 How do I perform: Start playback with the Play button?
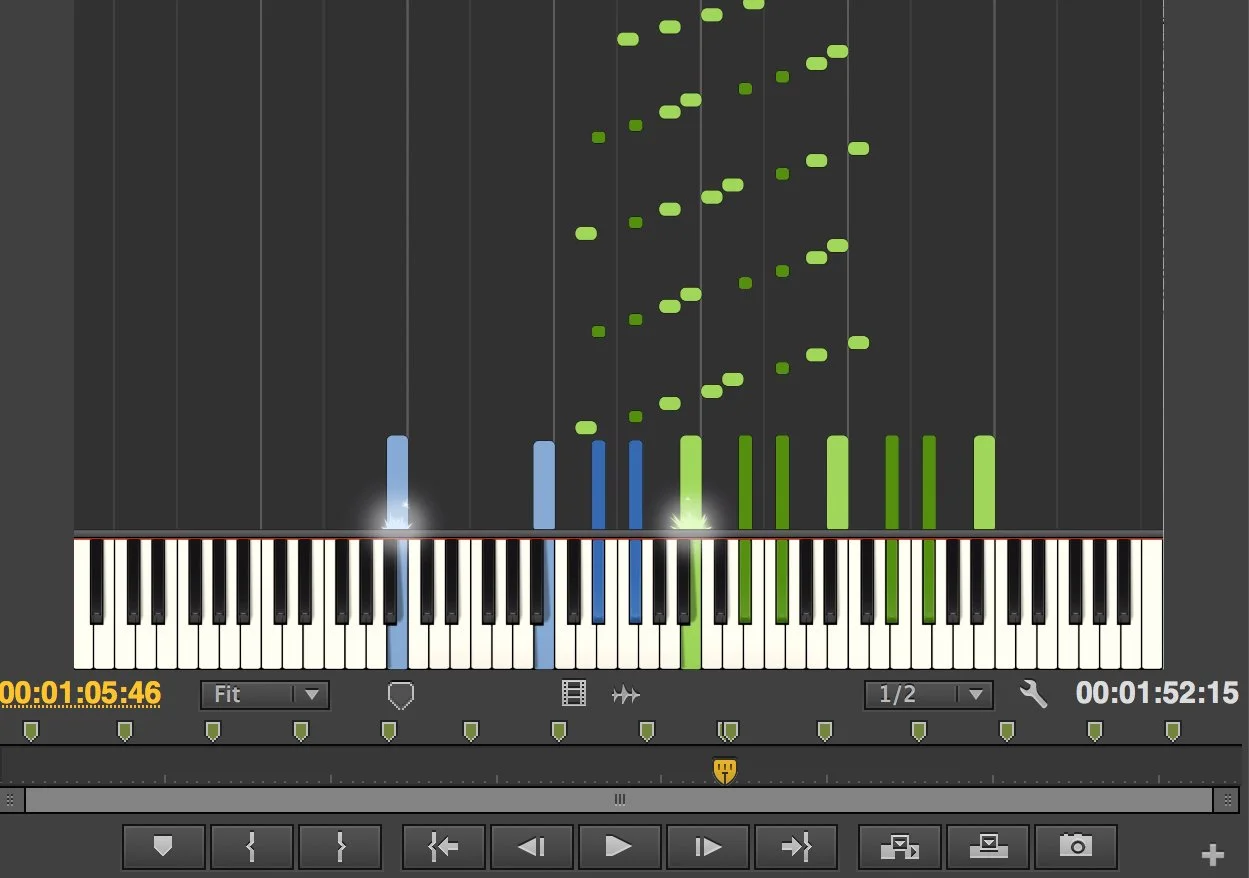click(x=619, y=847)
